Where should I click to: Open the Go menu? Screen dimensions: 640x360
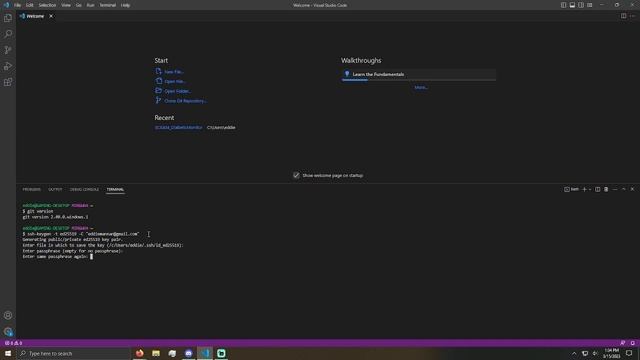(x=78, y=5)
